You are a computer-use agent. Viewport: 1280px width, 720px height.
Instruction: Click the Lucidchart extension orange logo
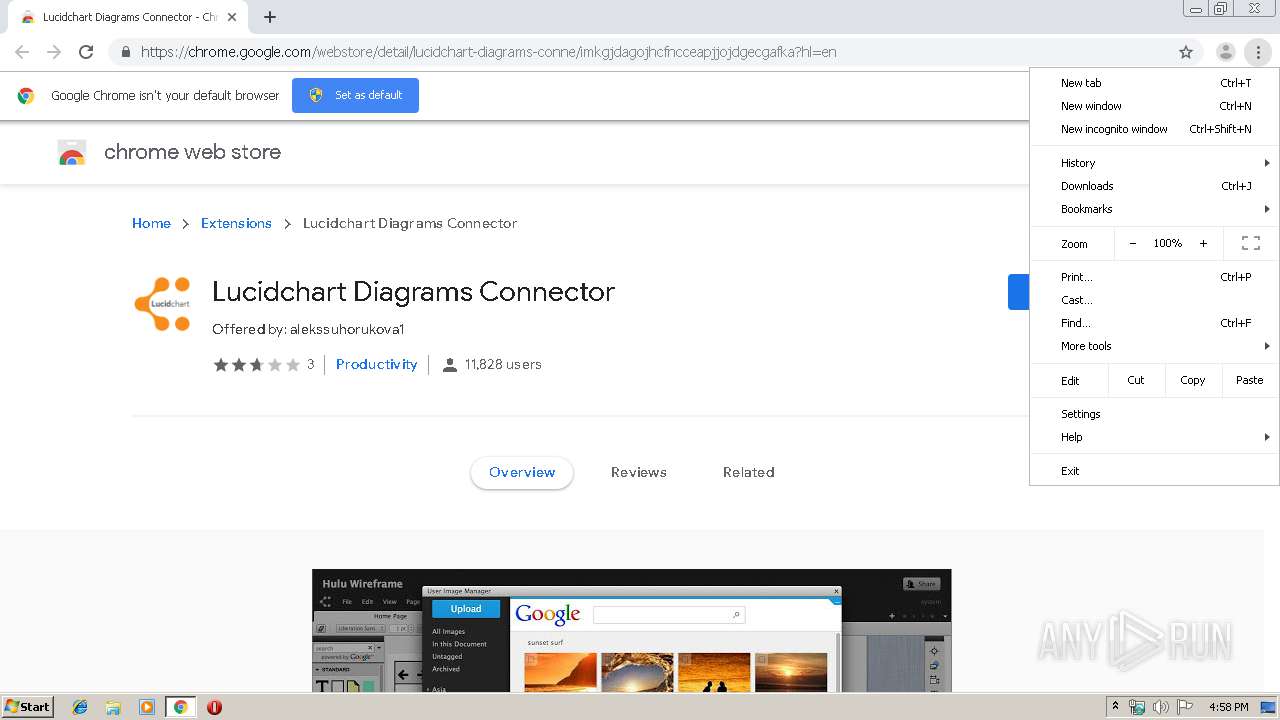[162, 304]
